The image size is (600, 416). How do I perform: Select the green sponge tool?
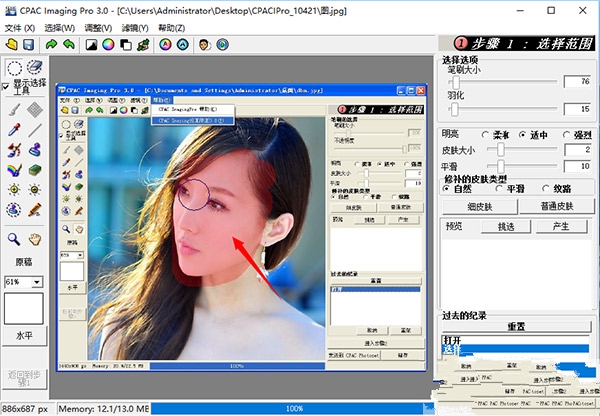pyautogui.click(x=34, y=170)
